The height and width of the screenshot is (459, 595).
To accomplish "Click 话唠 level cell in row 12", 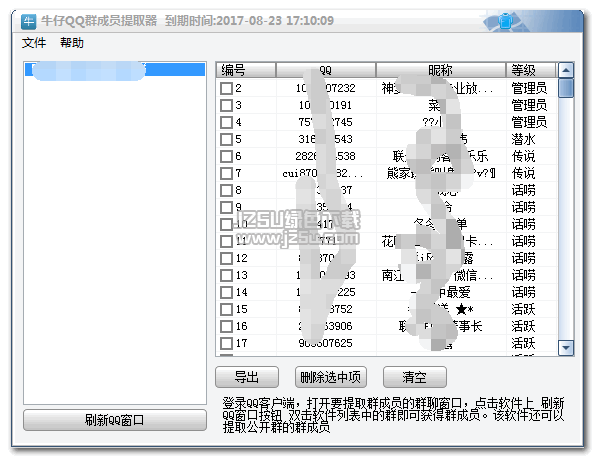I will point(523,258).
